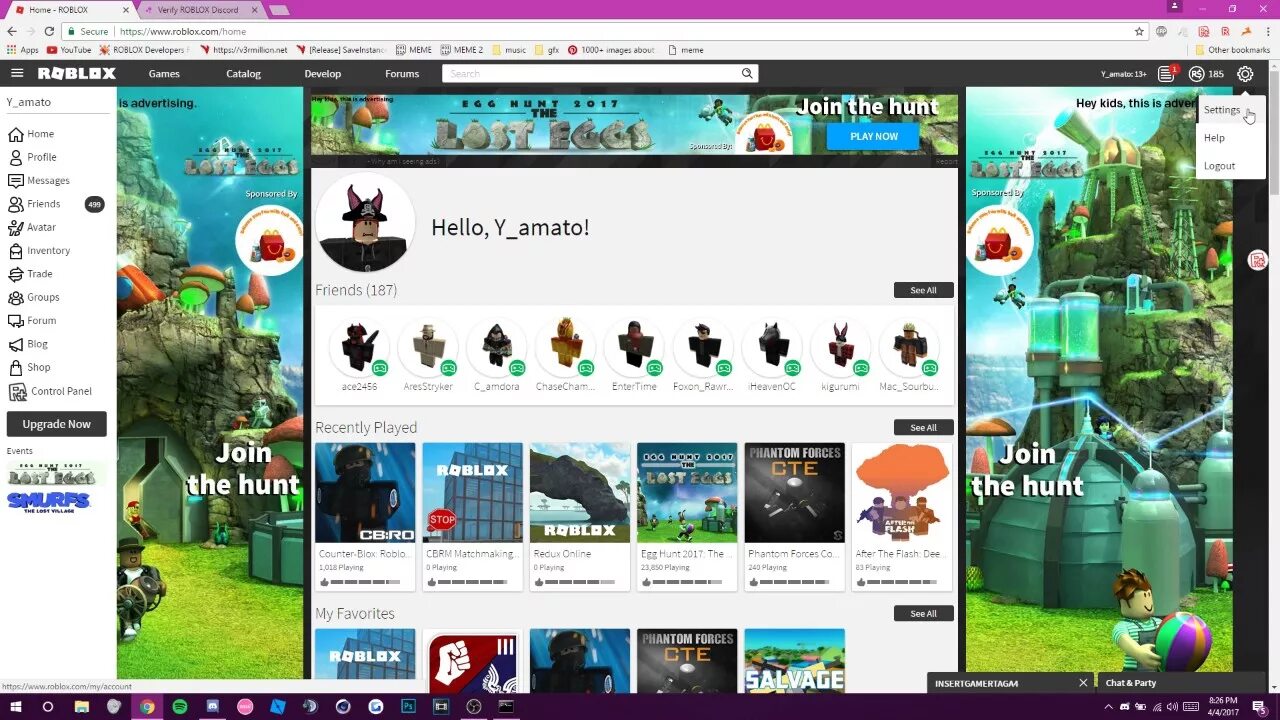This screenshot has width=1280, height=720.
Task: Click the Avatar icon in sidebar
Action: pyautogui.click(x=16, y=227)
